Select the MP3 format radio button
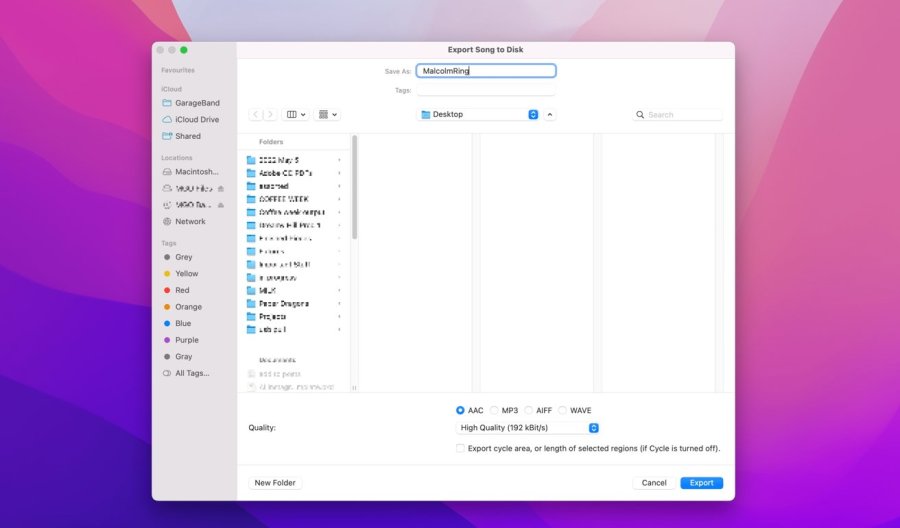Image resolution: width=900 pixels, height=528 pixels. 494,410
